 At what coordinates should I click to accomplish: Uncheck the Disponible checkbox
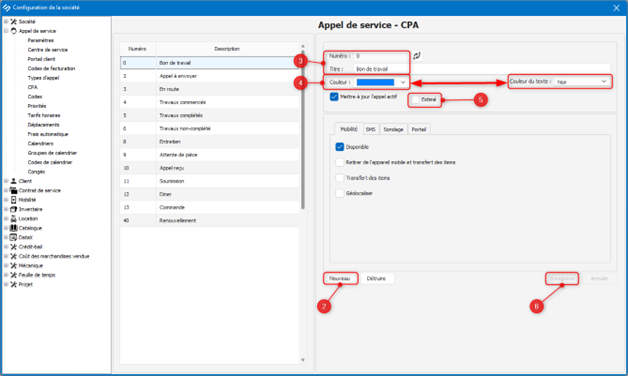point(340,147)
